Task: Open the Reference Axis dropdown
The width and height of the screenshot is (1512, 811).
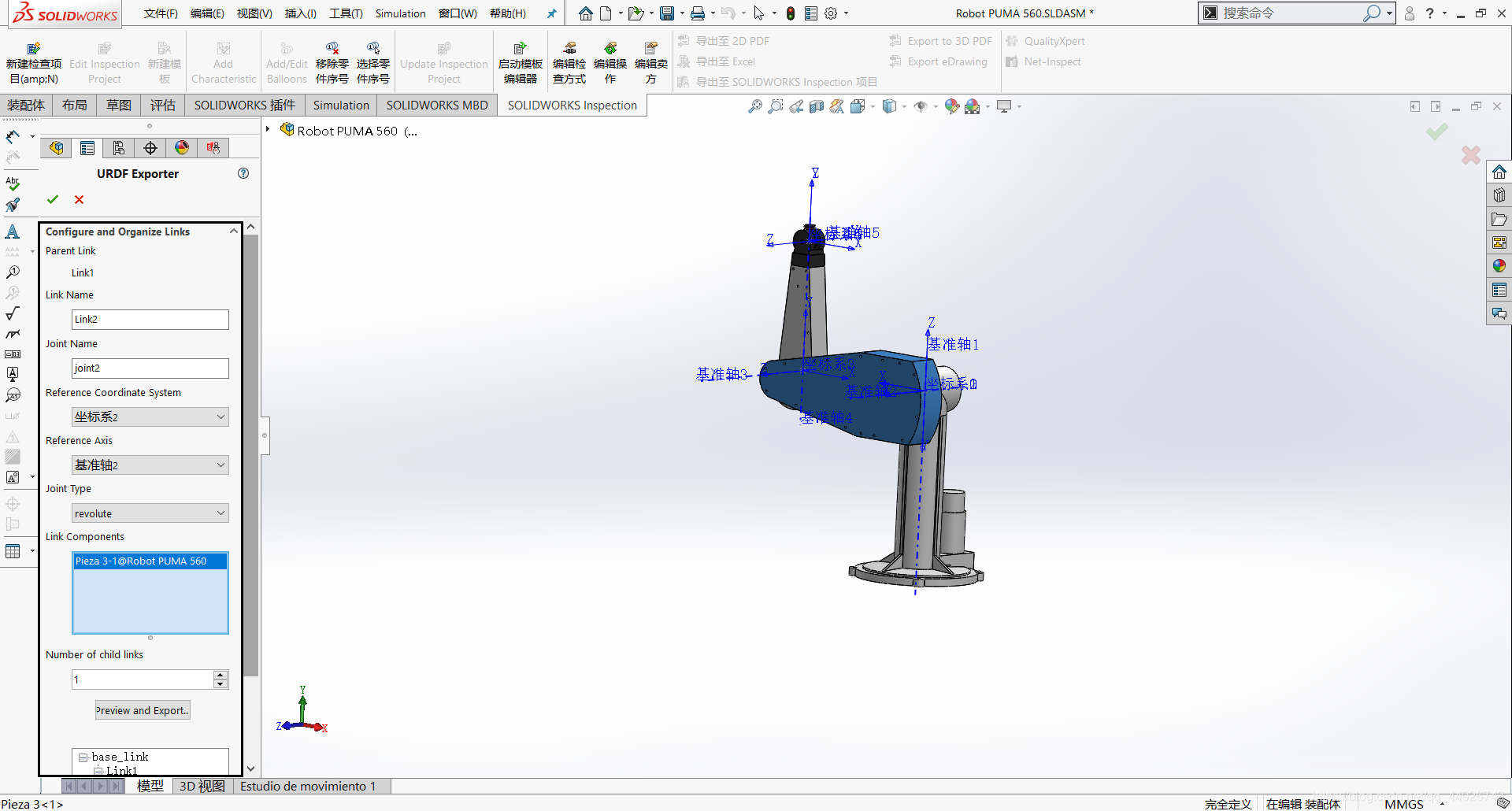Action: (150, 465)
